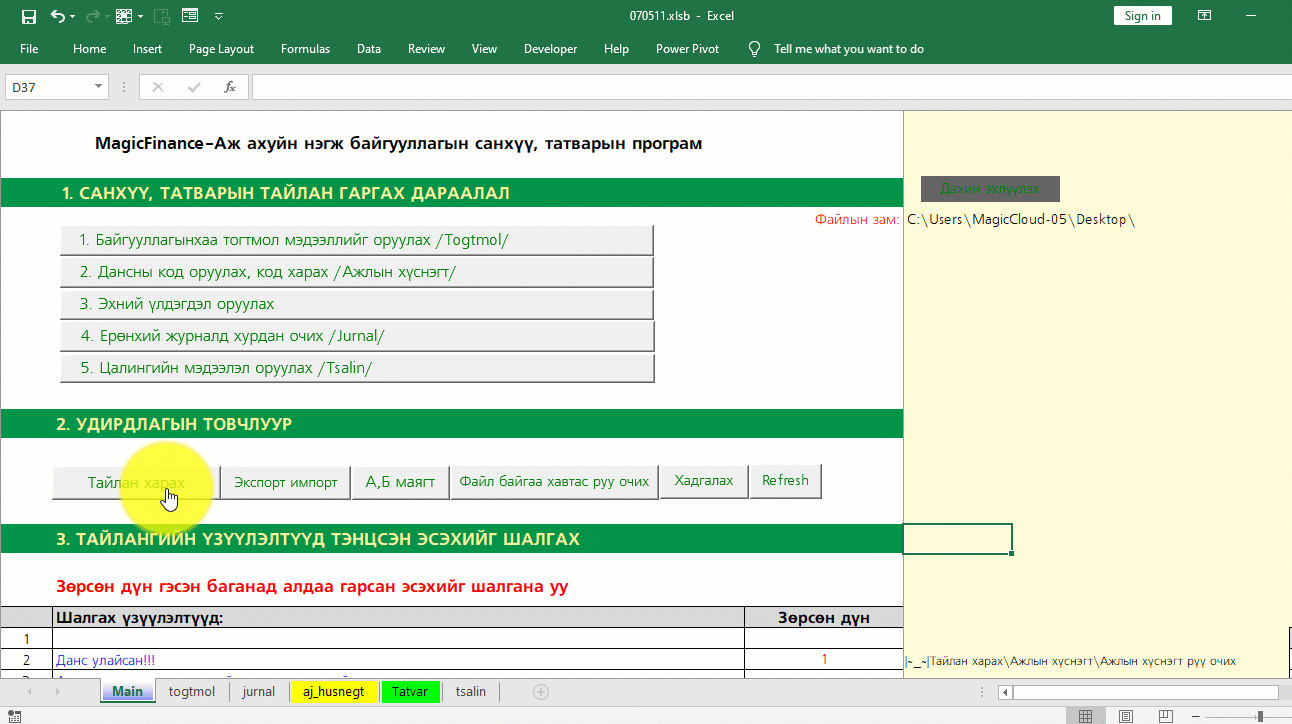The width and height of the screenshot is (1292, 724).
Task: Open the Developer ribbon tab
Action: click(x=550, y=49)
